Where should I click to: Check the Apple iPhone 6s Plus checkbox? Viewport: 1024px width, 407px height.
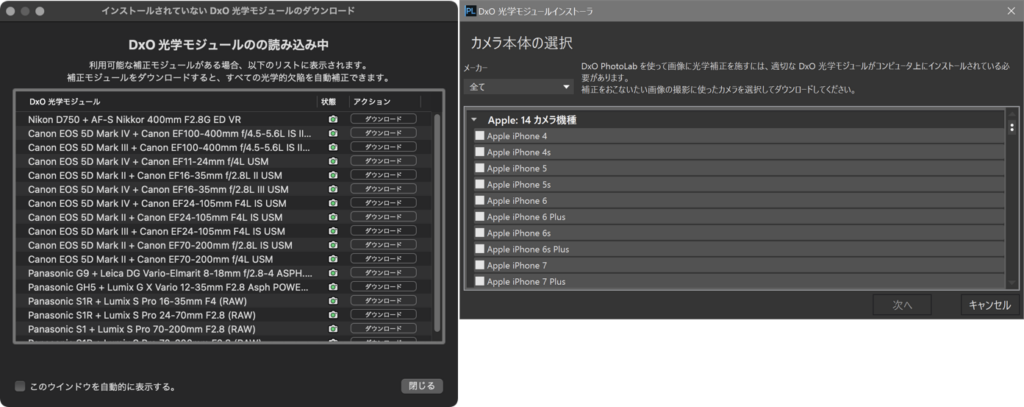point(480,250)
